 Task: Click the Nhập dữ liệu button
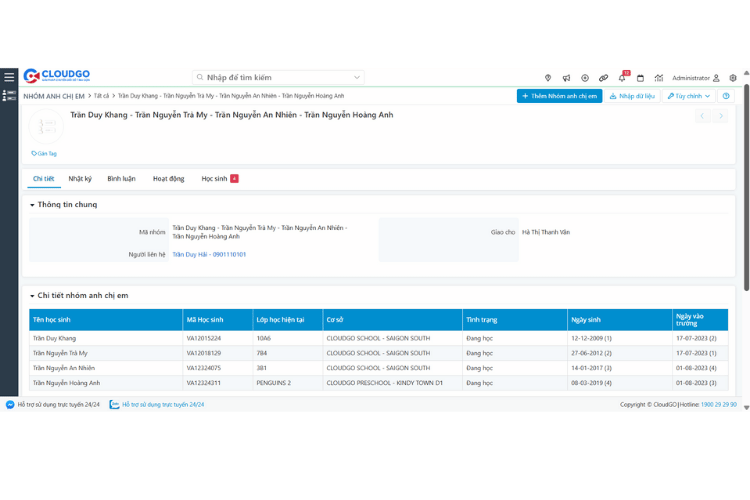point(633,96)
